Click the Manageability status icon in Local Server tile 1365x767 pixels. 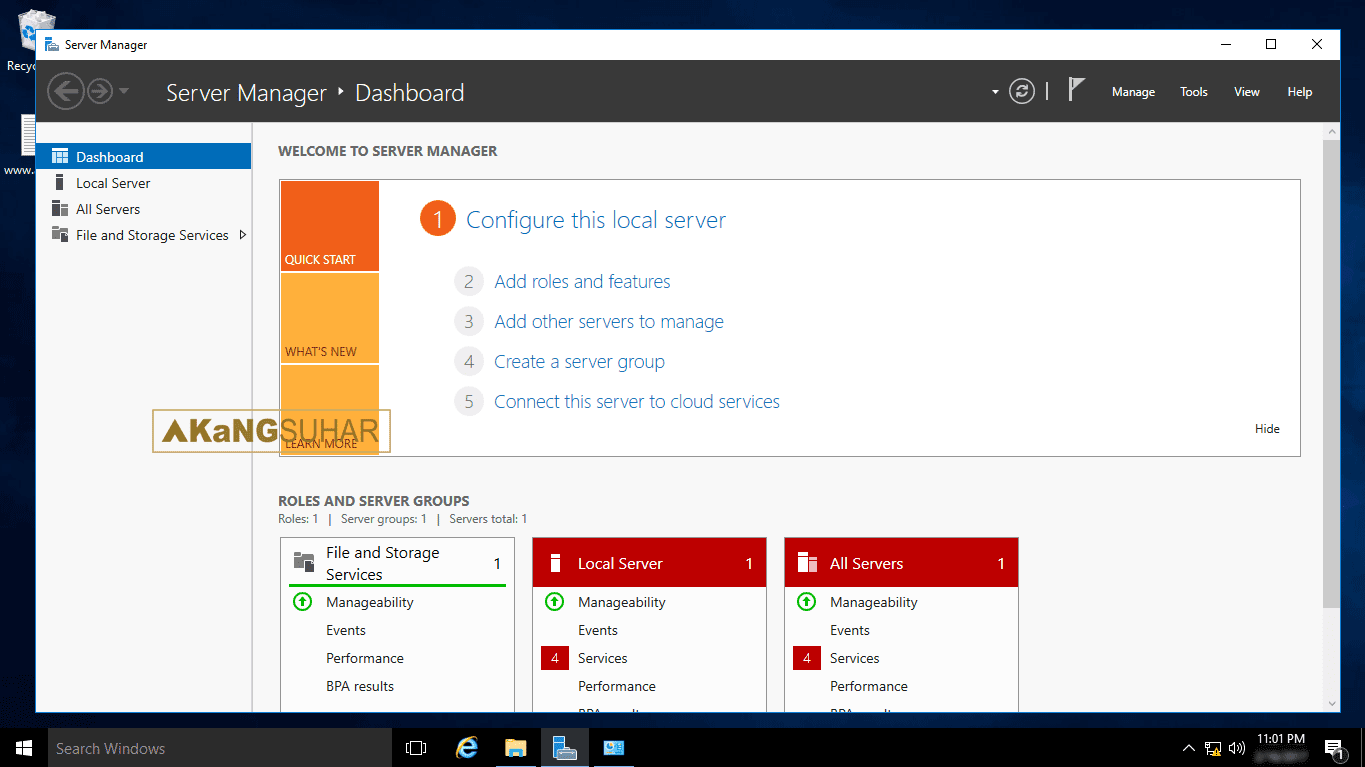(x=554, y=602)
